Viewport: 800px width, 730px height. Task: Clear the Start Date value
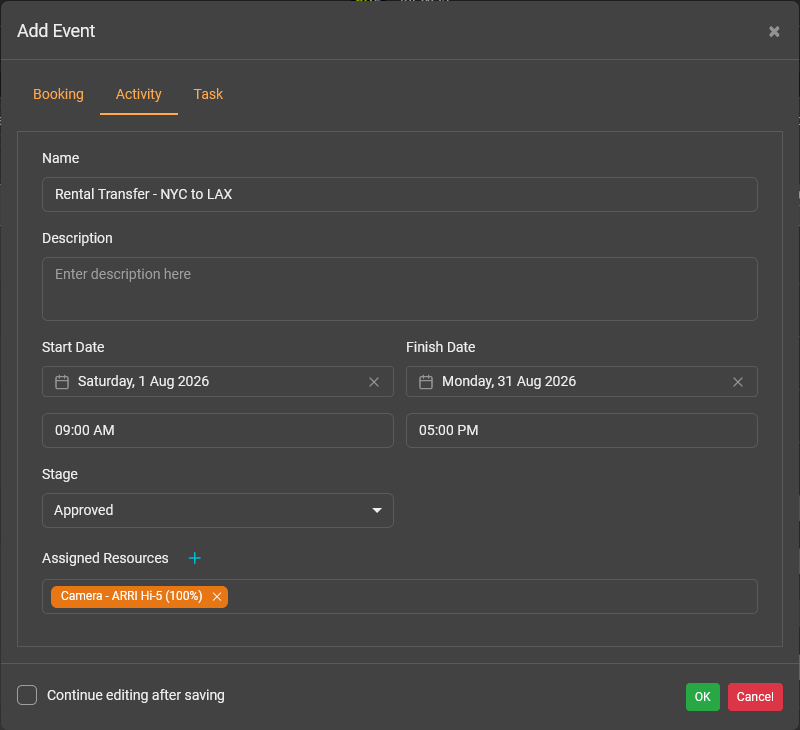click(374, 382)
